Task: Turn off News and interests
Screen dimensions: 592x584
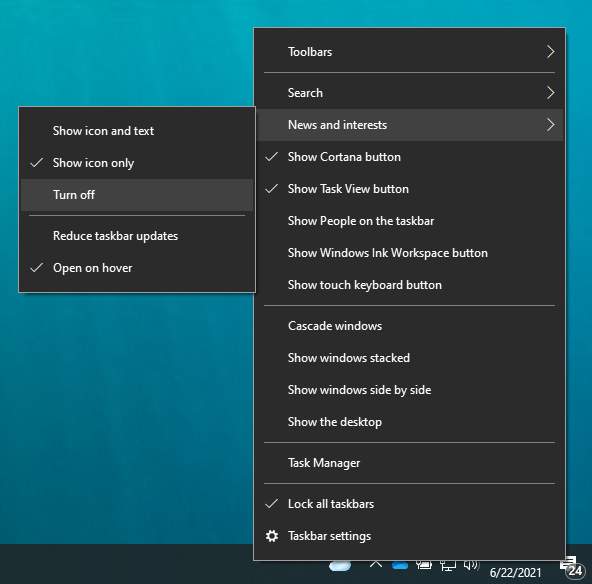Action: [x=137, y=195]
